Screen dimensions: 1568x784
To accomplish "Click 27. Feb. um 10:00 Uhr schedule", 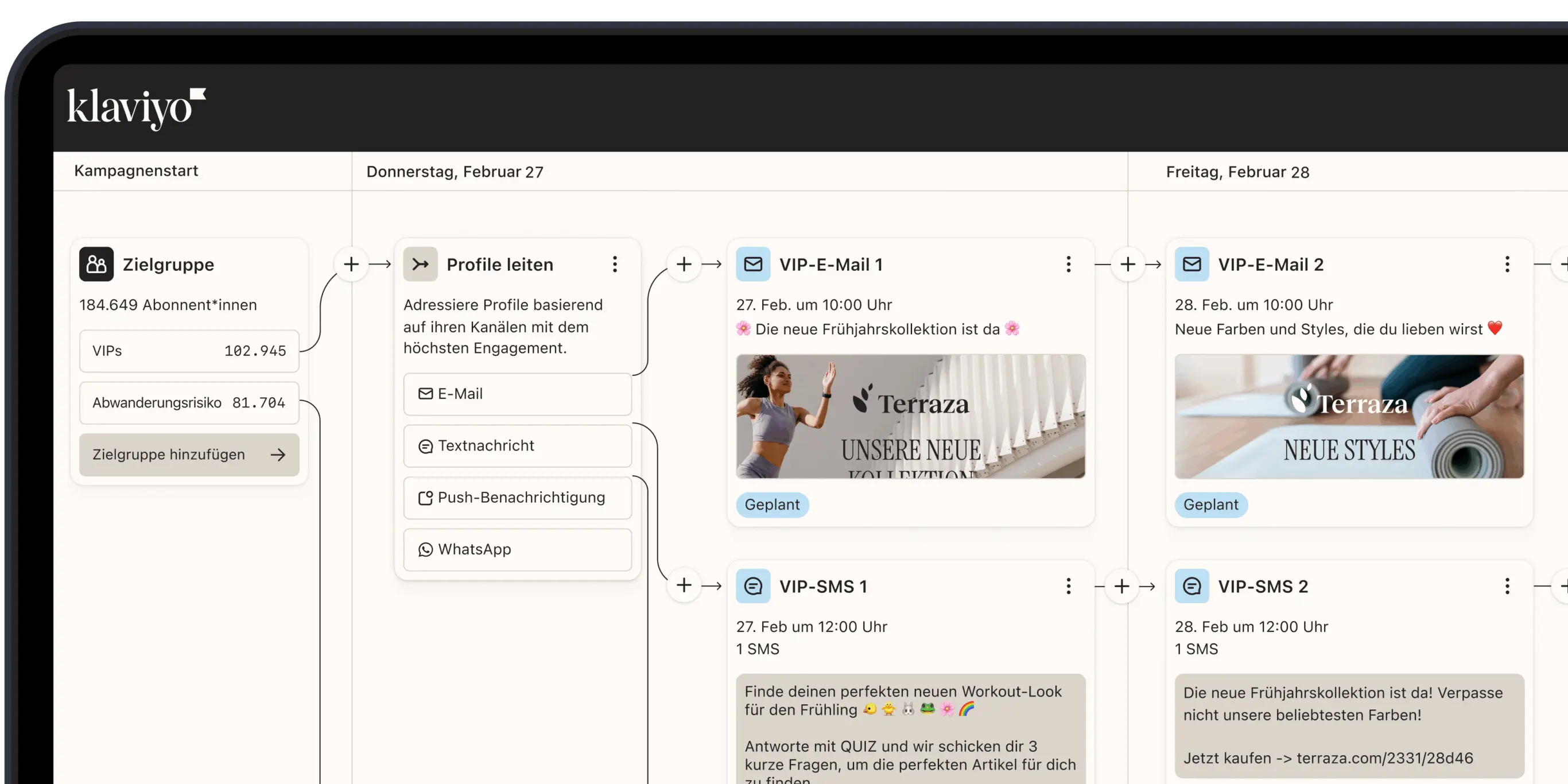I will click(x=814, y=304).
